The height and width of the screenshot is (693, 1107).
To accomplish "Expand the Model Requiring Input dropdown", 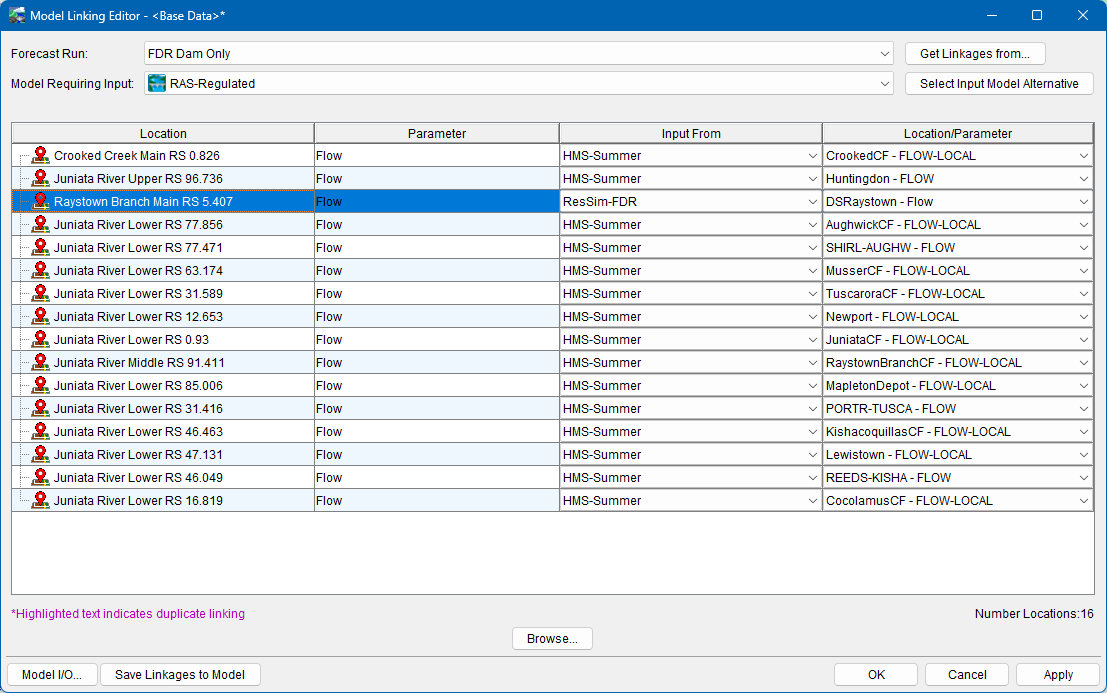I will point(885,84).
